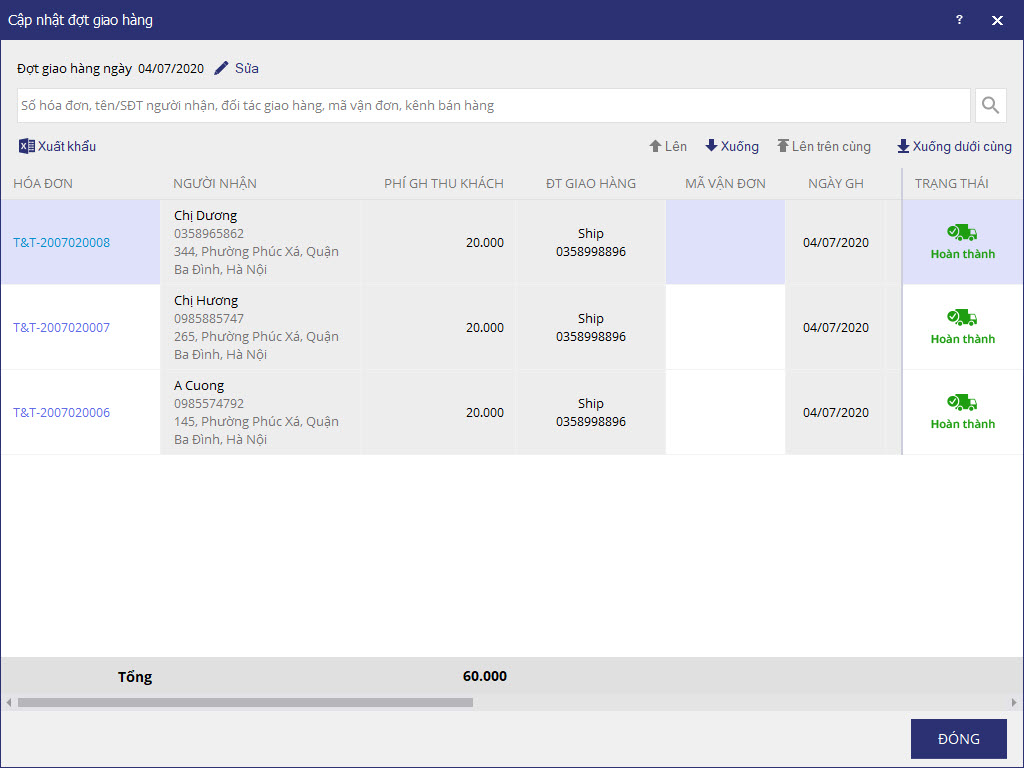Click delivery truck status icon for A Cuong
This screenshot has width=1024, height=768.
click(x=962, y=403)
